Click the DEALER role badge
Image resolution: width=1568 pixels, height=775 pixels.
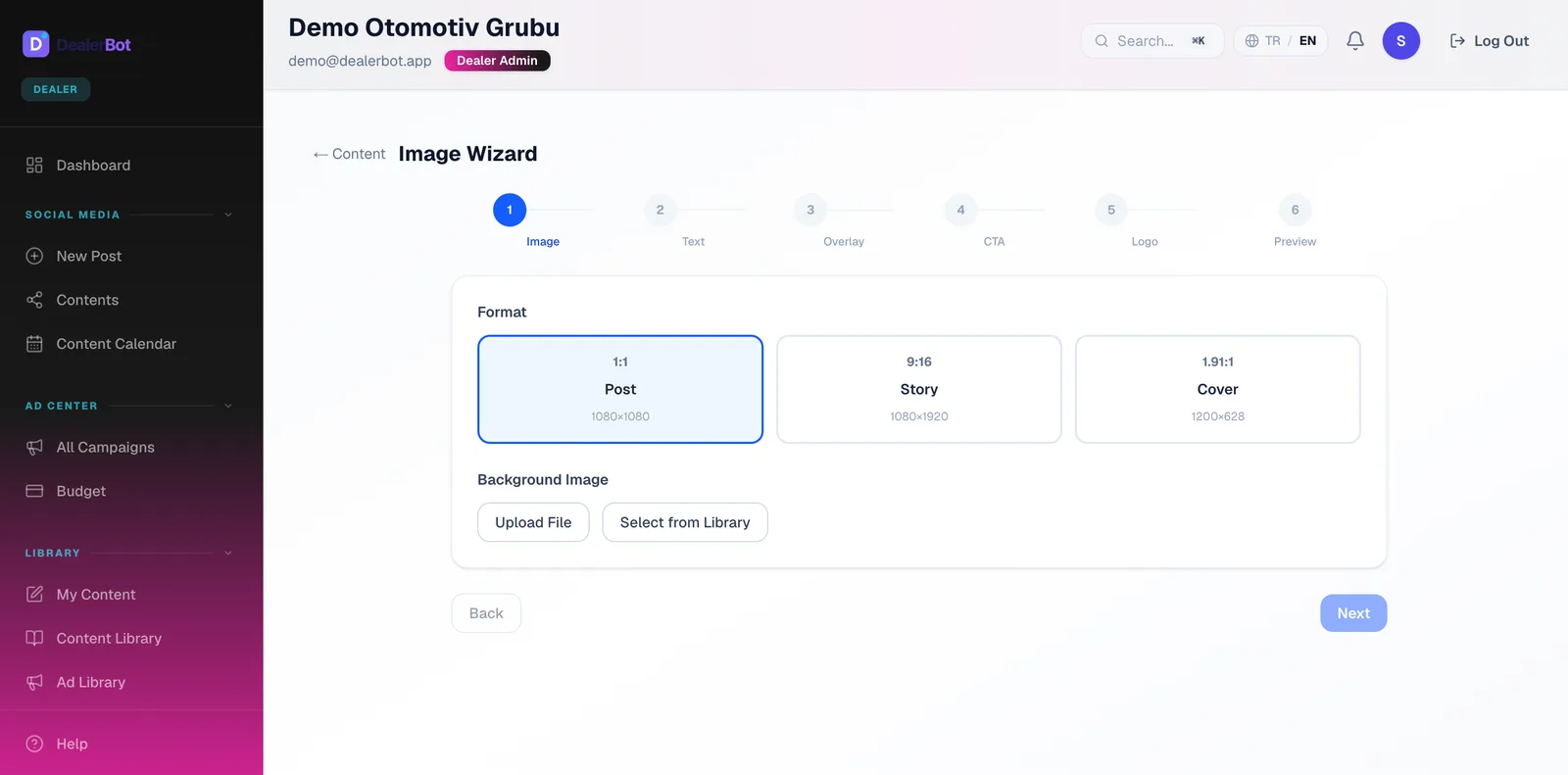point(56,89)
